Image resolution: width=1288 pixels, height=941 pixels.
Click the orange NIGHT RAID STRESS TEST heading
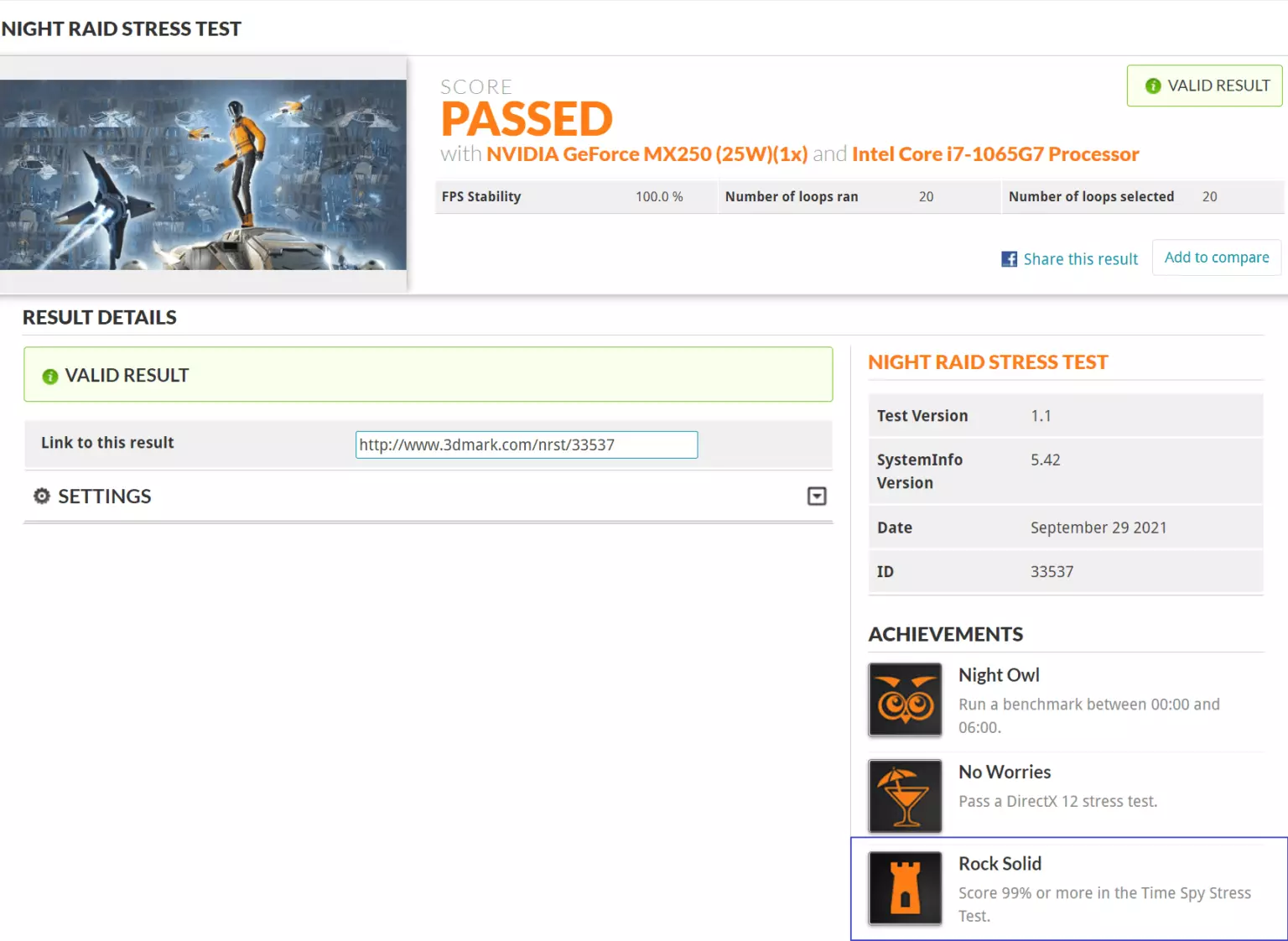[x=988, y=362]
